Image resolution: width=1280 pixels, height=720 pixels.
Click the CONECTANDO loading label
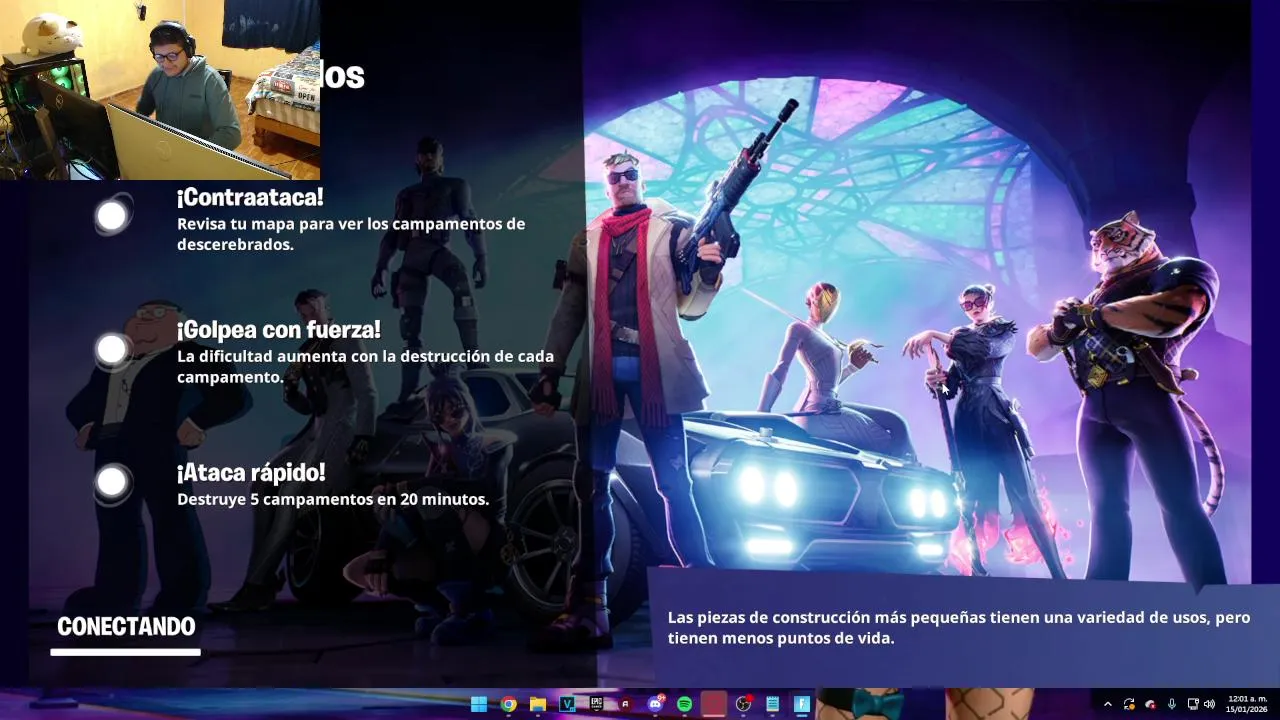(x=126, y=627)
